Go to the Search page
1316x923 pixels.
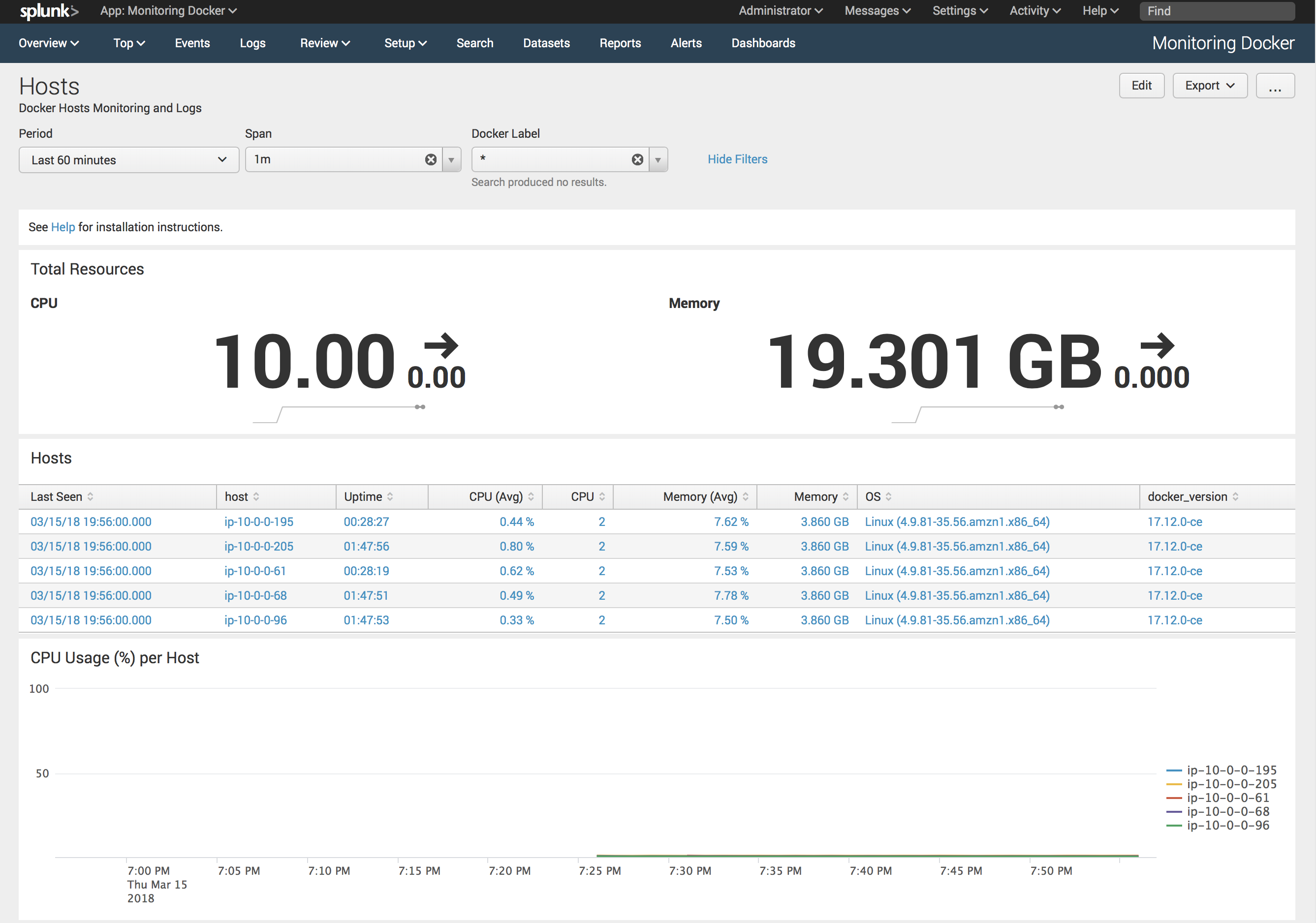(x=474, y=43)
